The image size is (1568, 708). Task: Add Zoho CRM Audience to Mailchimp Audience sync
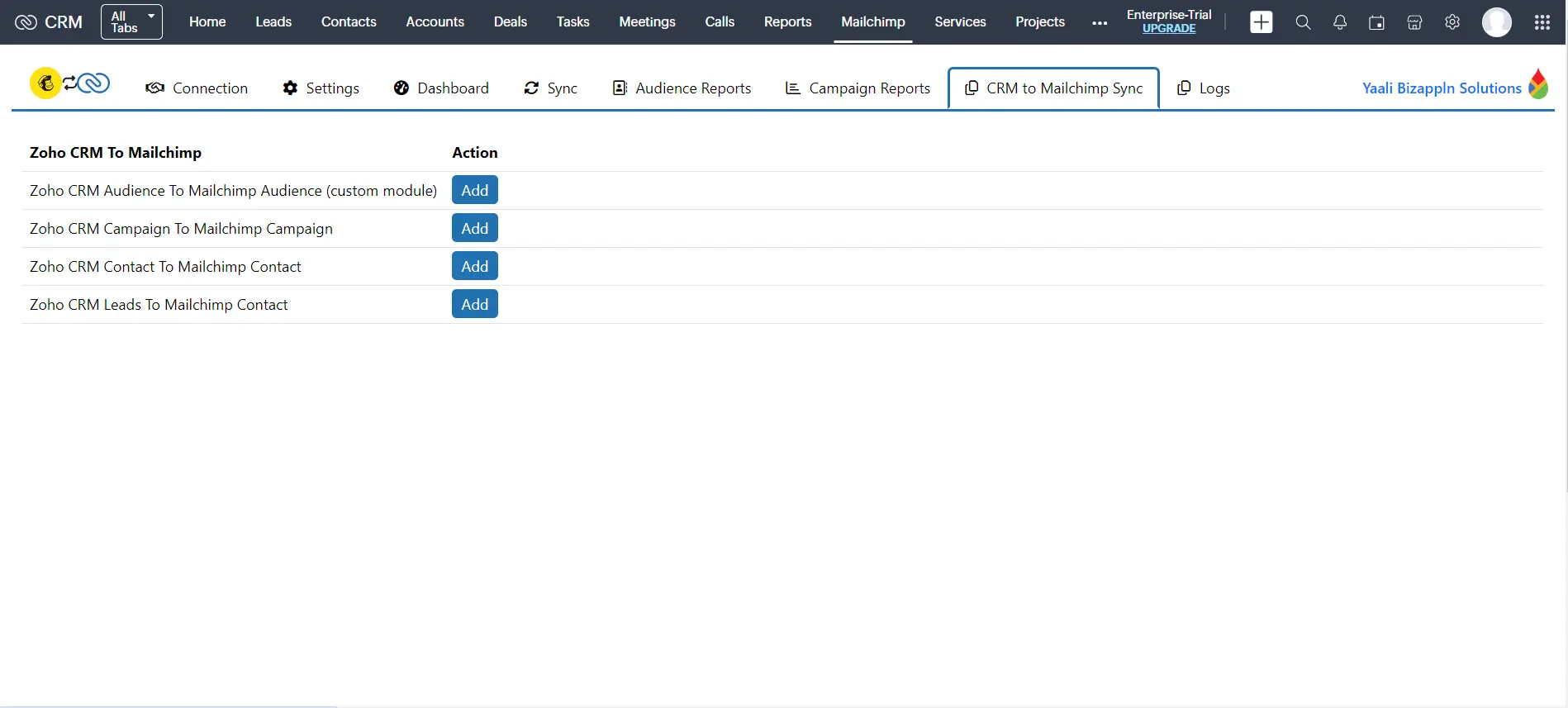[475, 190]
